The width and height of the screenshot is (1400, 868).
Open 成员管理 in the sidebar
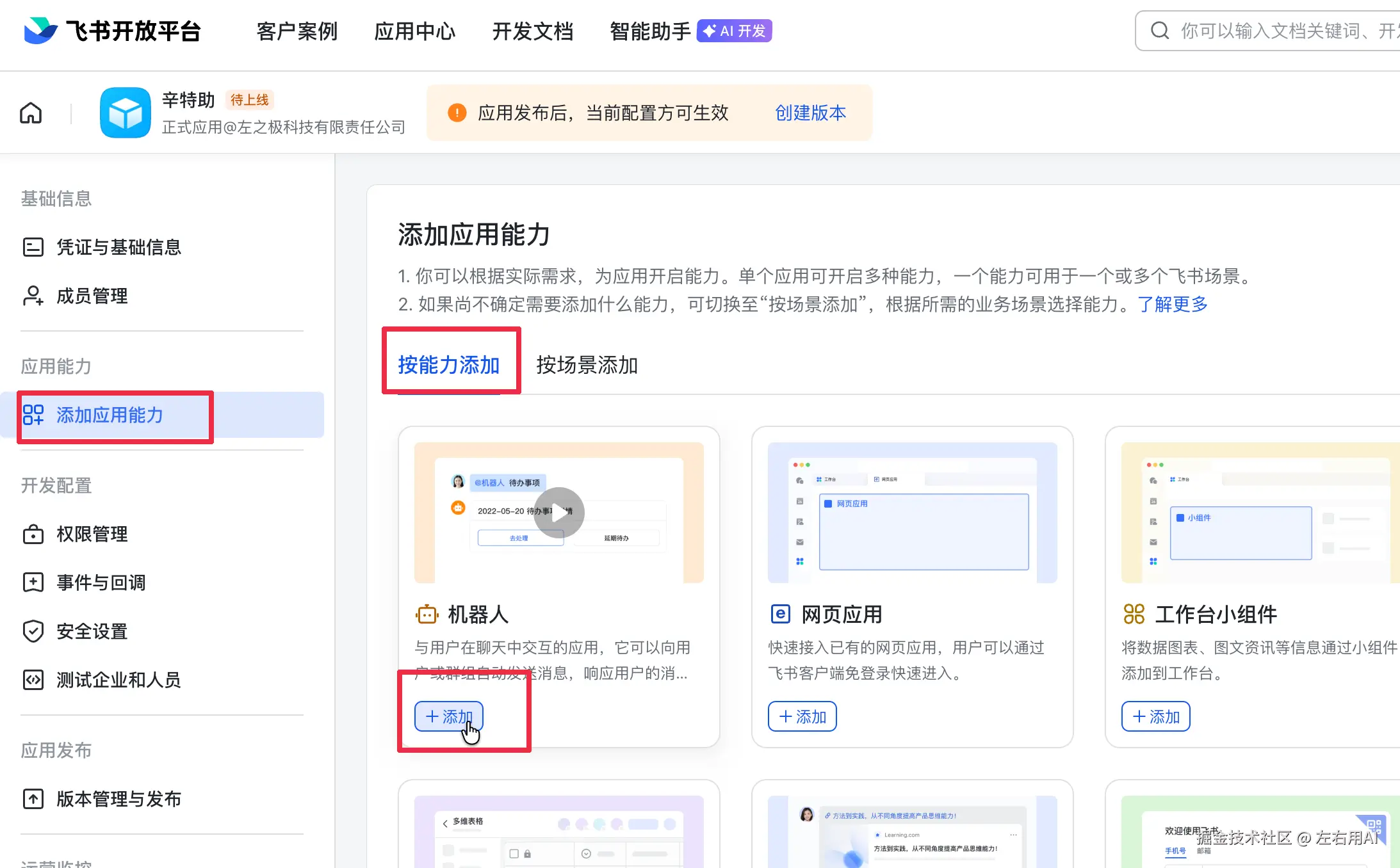[92, 296]
